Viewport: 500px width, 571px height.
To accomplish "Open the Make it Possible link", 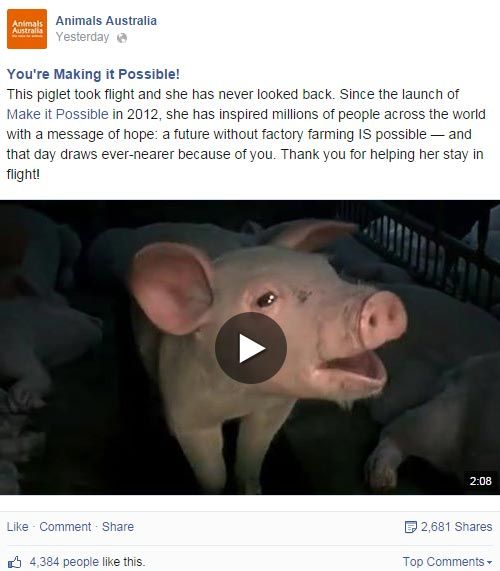I will 58,114.
